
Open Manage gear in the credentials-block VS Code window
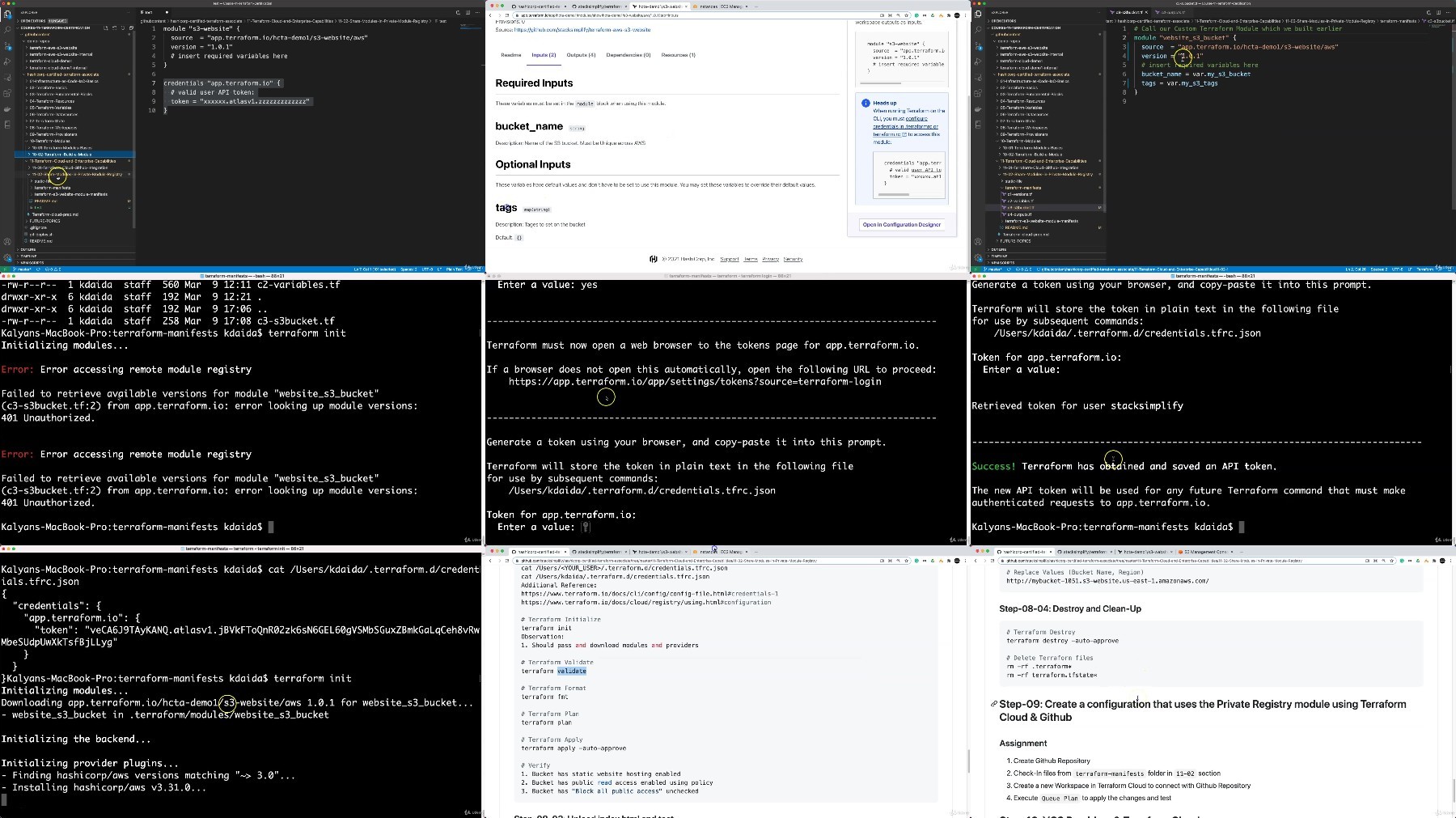coord(7,256)
